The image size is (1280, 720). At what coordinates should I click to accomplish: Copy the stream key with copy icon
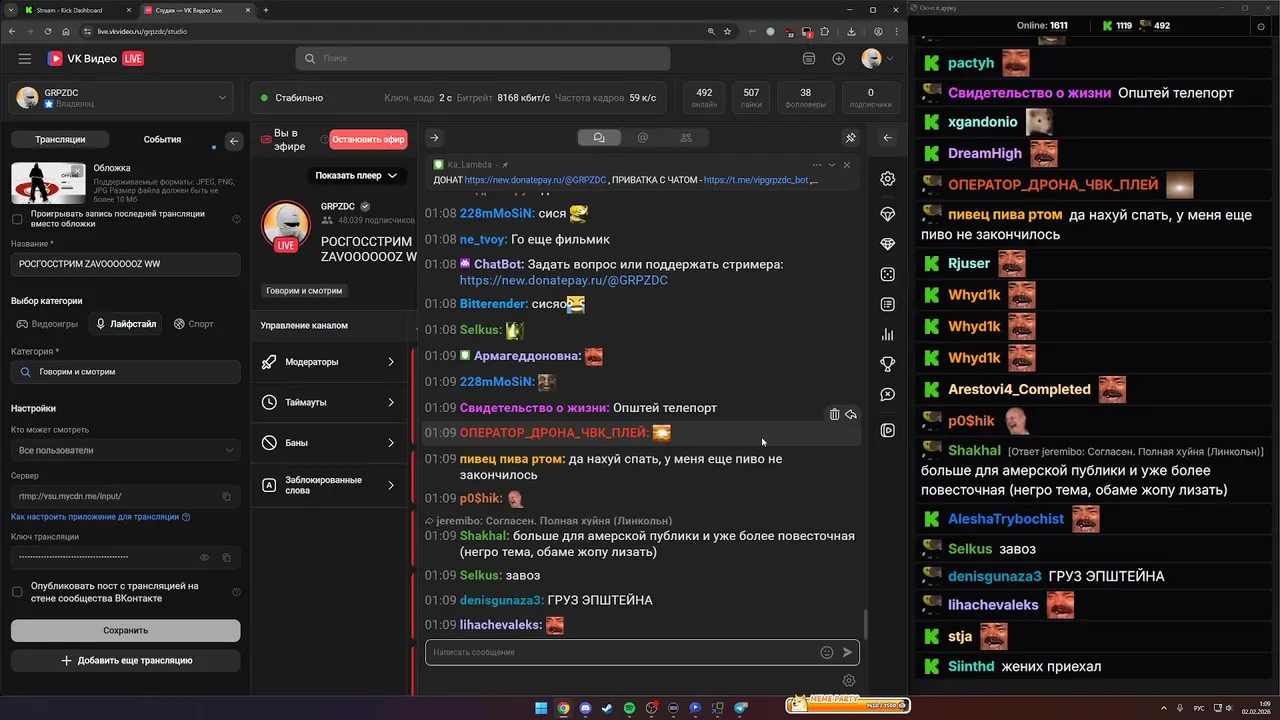pyautogui.click(x=227, y=557)
